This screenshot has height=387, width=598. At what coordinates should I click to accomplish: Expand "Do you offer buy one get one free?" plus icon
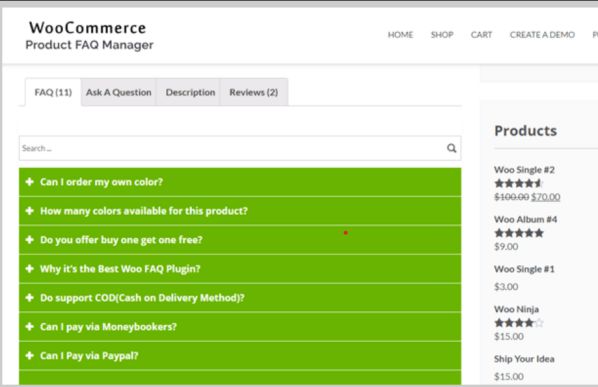pos(29,240)
